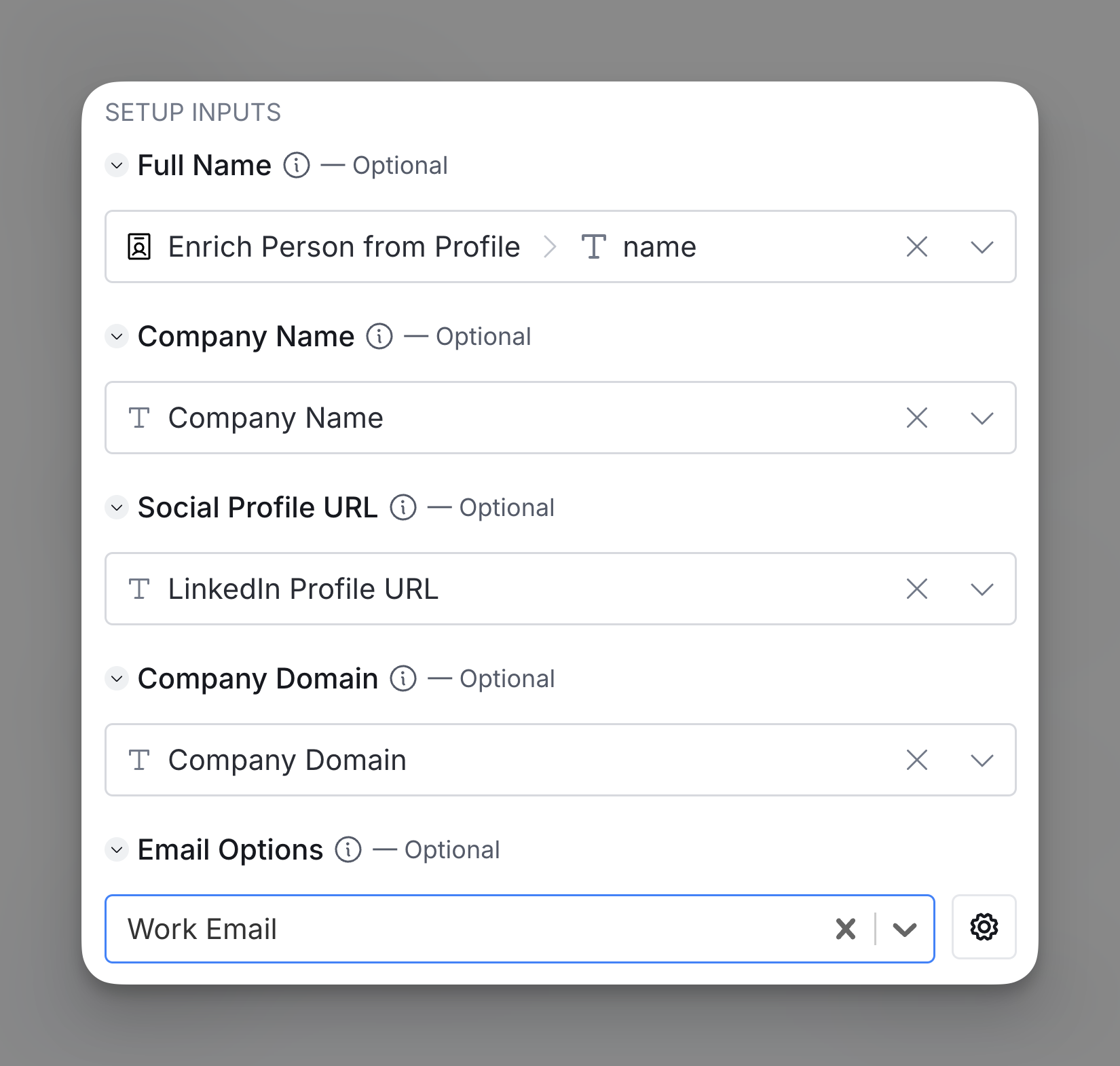Image resolution: width=1120 pixels, height=1066 pixels.
Task: Click the Work Email input field
Action: click(x=520, y=929)
